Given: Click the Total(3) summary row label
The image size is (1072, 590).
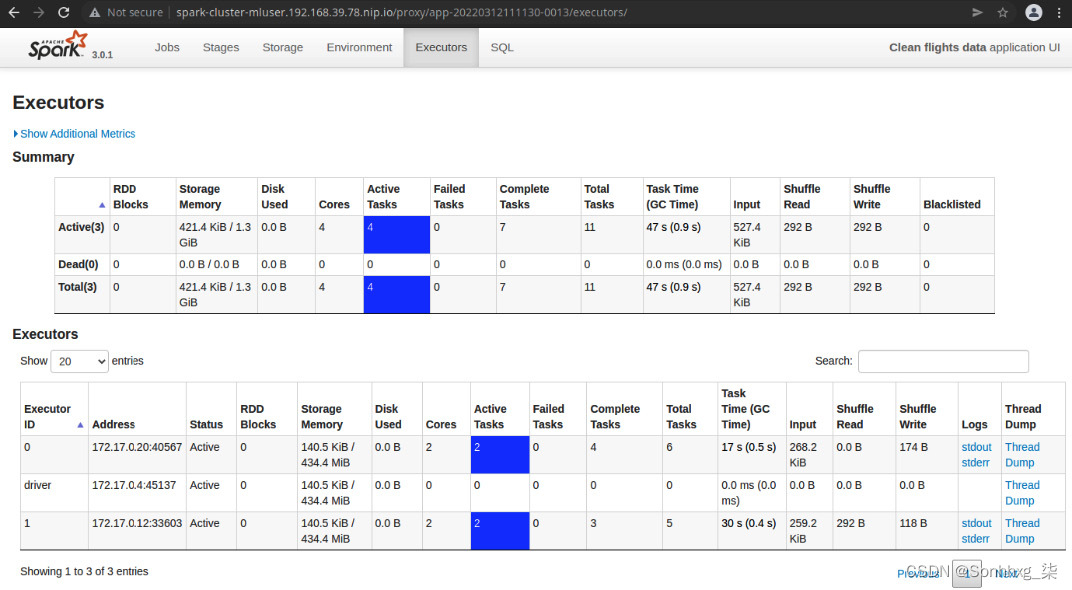Looking at the screenshot, I should tap(77, 287).
